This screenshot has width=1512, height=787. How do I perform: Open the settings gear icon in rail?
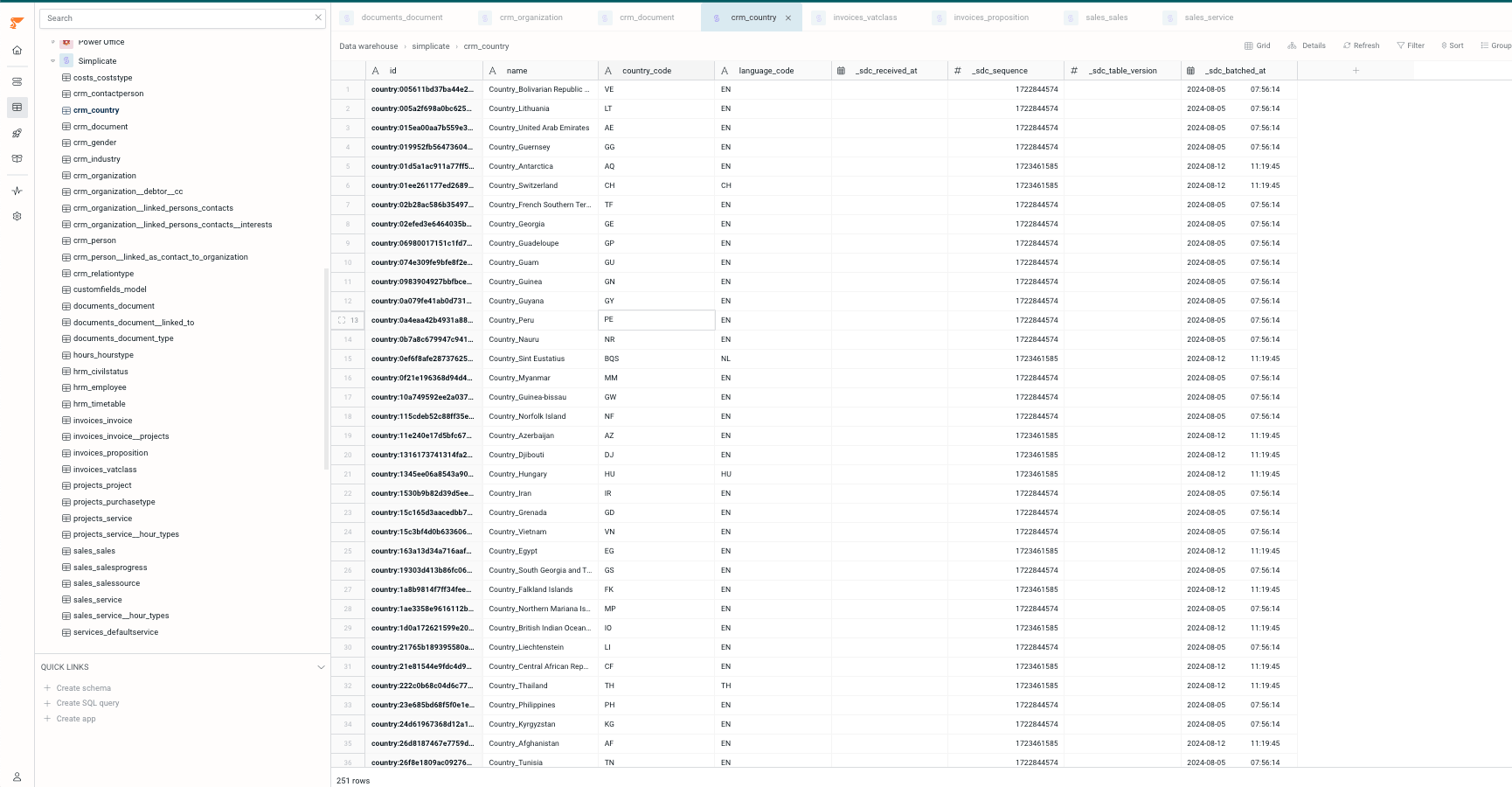click(17, 216)
